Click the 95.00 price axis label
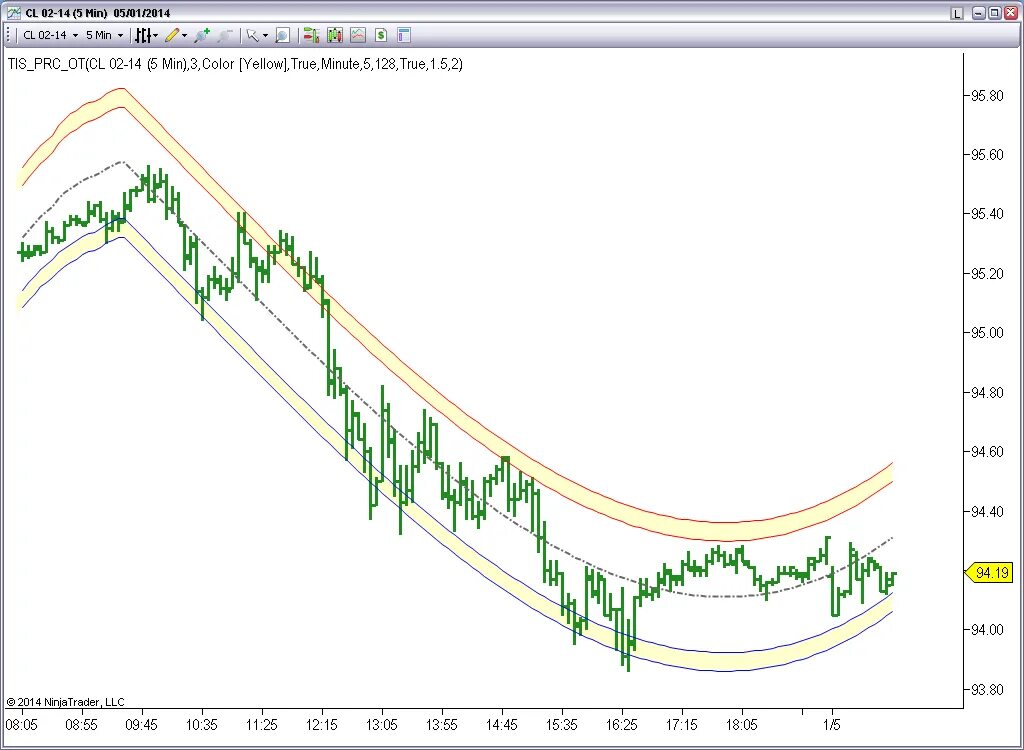 [x=986, y=333]
